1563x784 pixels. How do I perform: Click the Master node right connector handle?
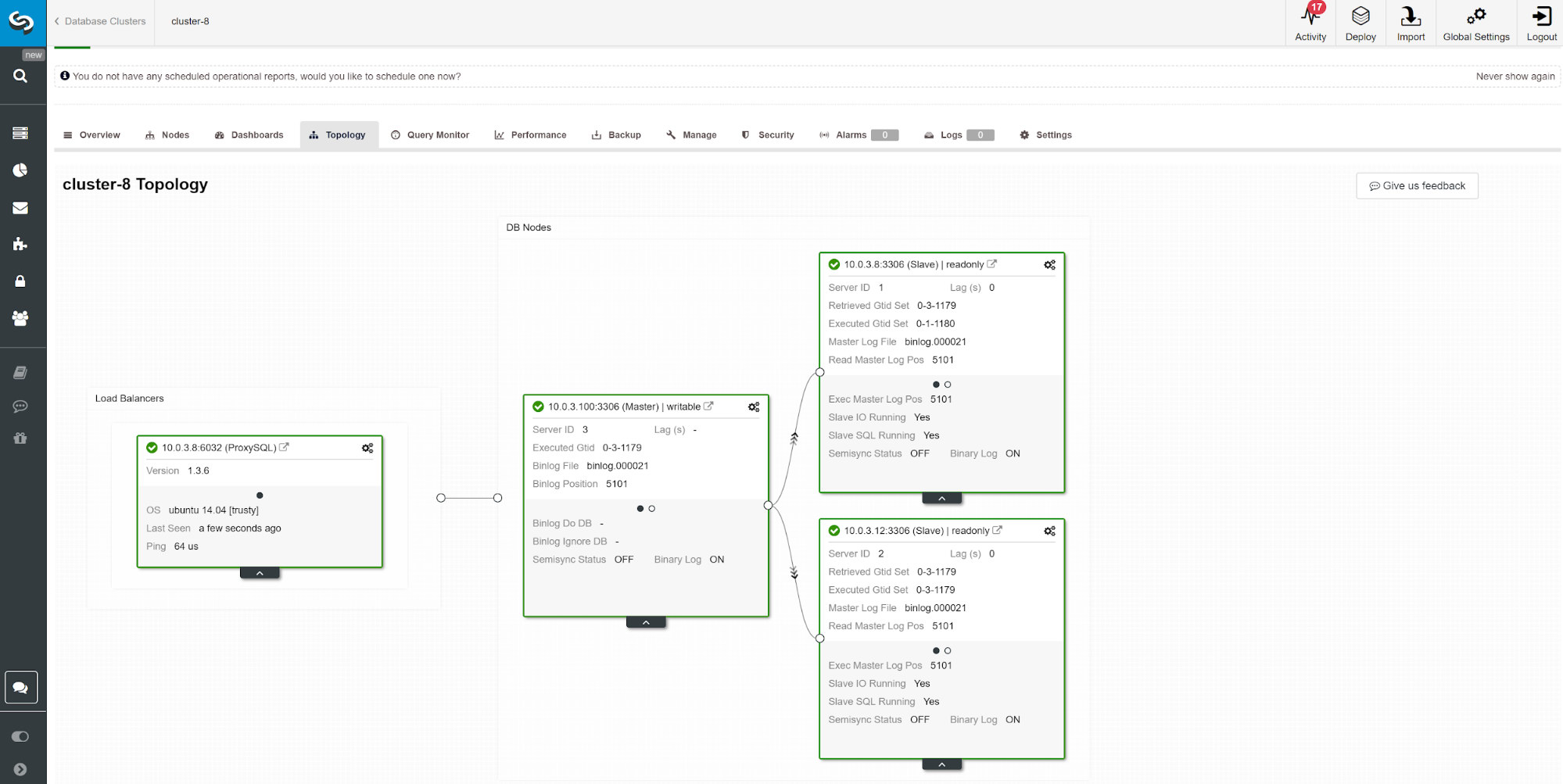click(768, 505)
